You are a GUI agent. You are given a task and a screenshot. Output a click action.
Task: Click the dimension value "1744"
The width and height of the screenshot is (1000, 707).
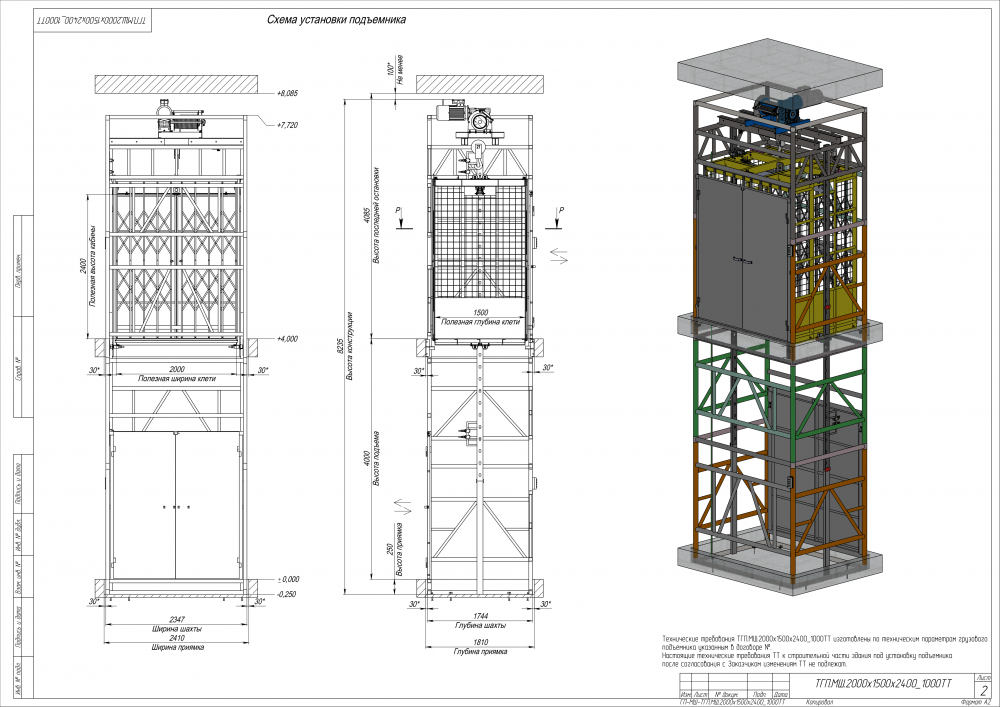coord(480,616)
